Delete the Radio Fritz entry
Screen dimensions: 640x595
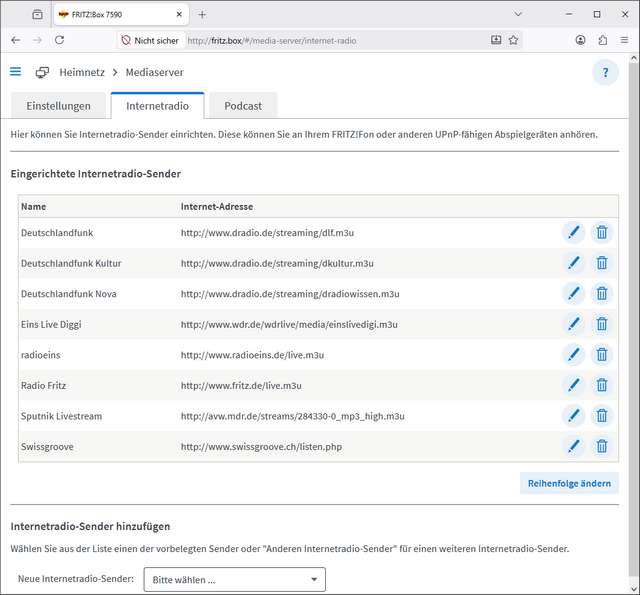pos(602,385)
